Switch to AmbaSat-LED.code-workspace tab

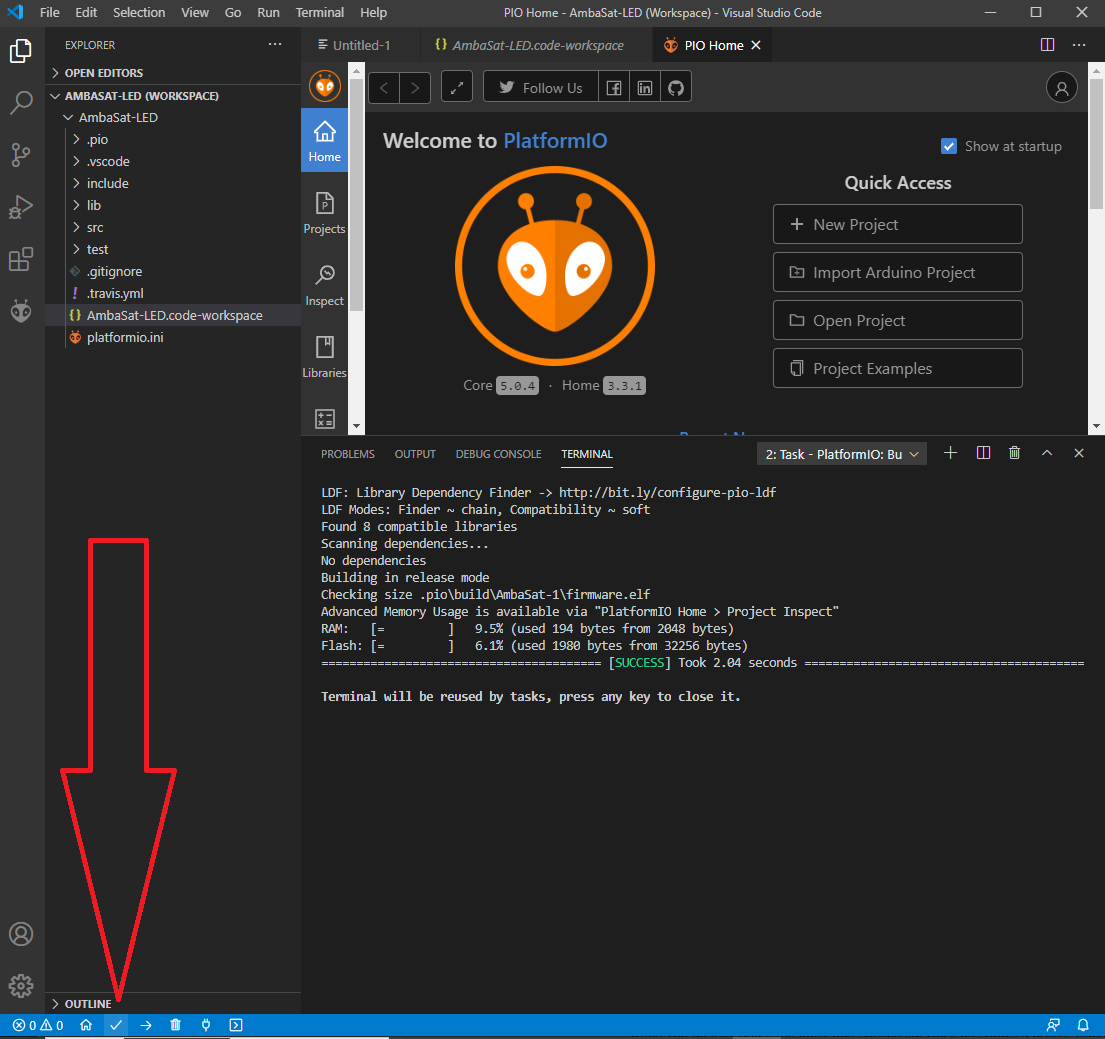point(536,45)
